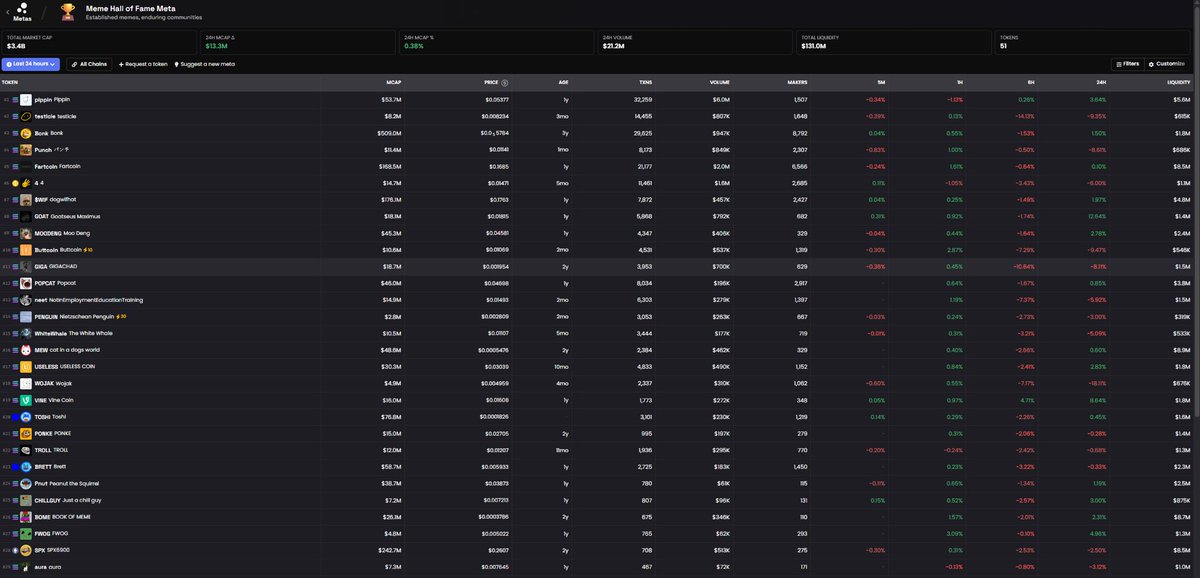Click the pippin token logo
Viewport: 1200px width, 578px height.
point(26,100)
